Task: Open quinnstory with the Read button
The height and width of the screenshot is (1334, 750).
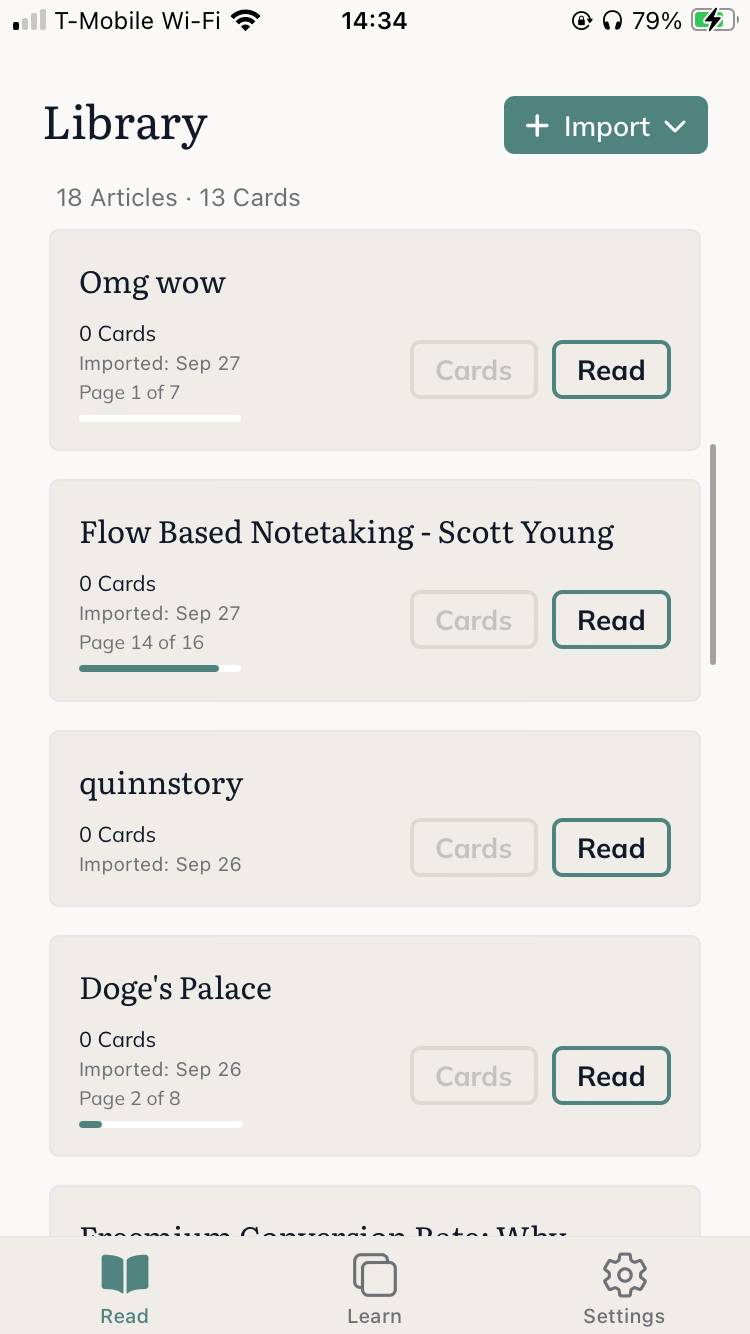Action: [611, 848]
